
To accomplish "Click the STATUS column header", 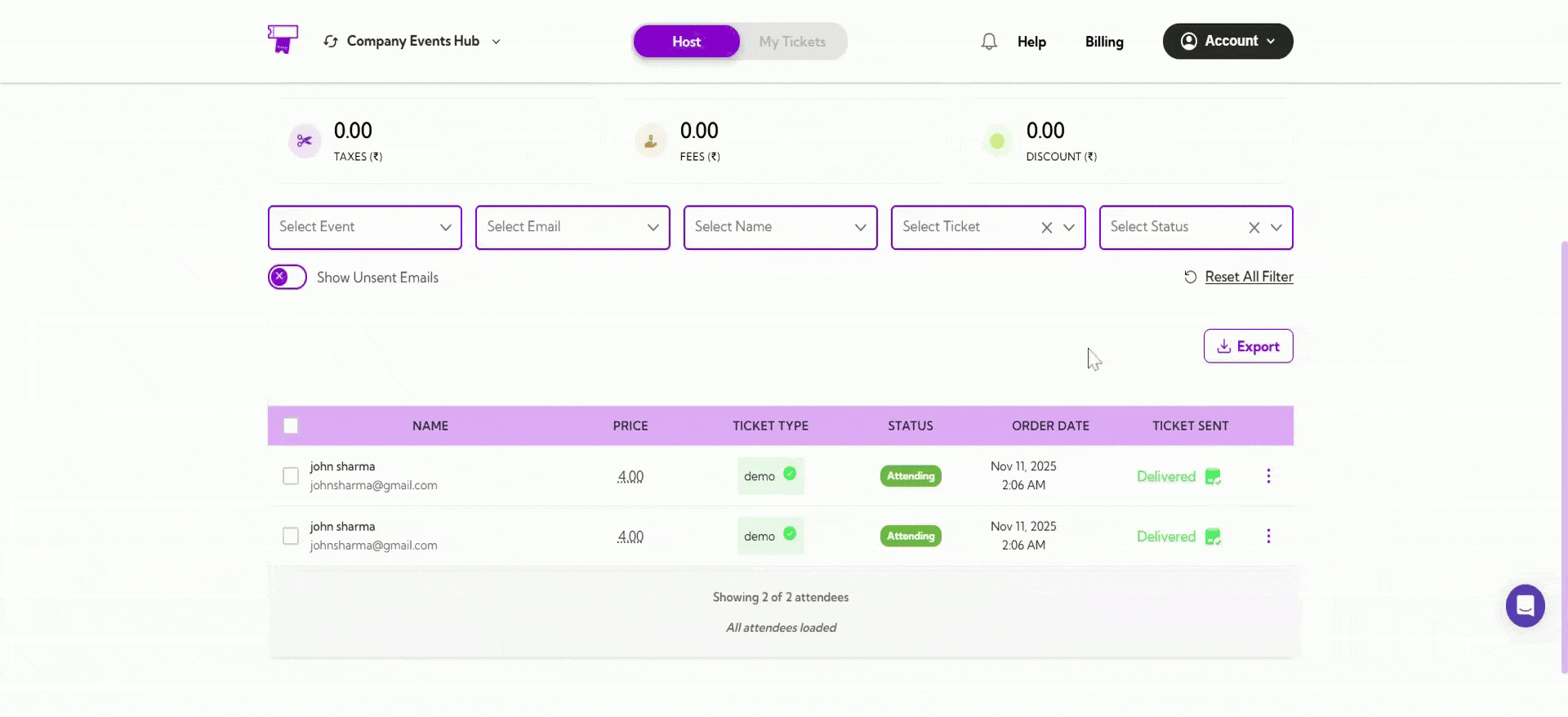I will coord(911,425).
